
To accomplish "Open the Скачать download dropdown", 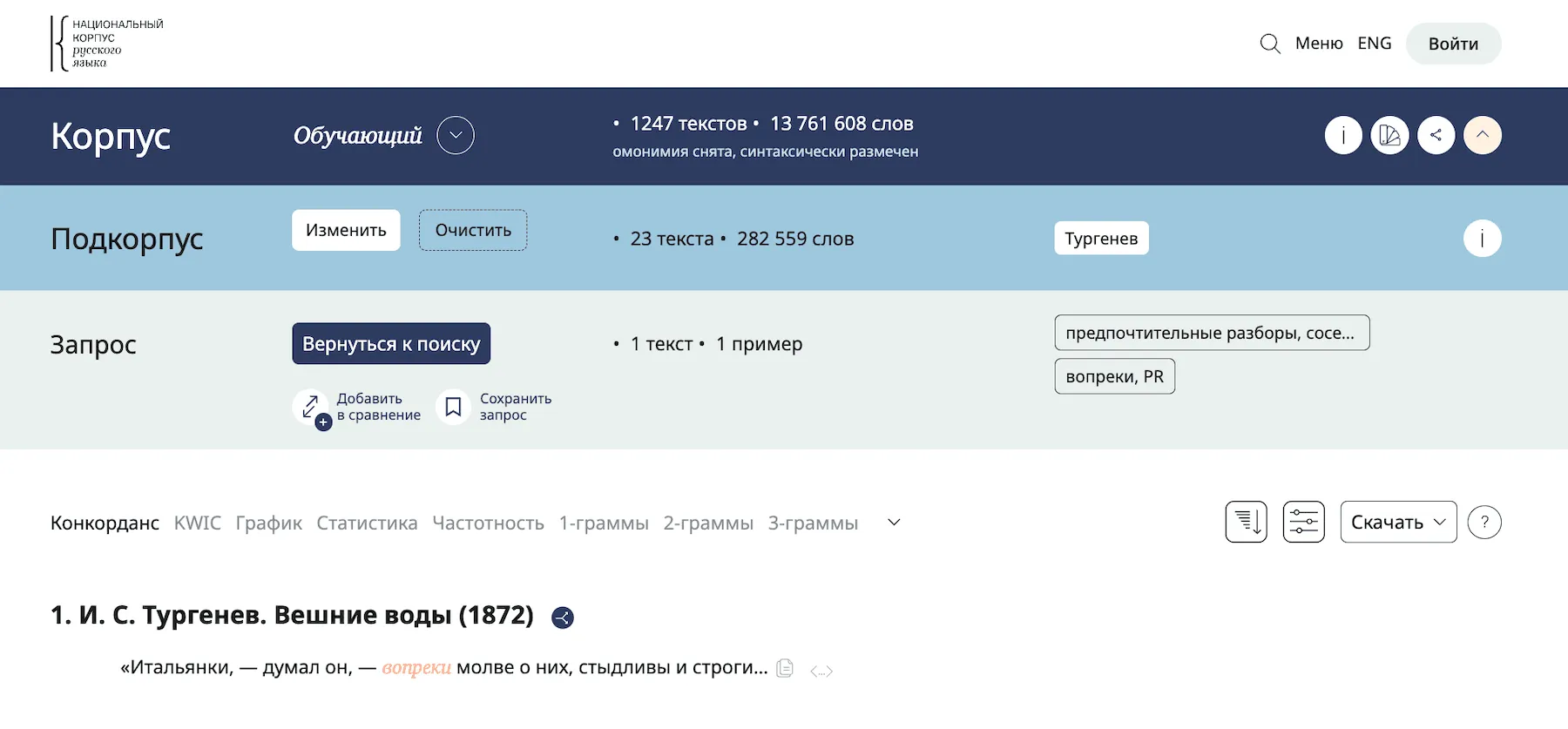I will click(1398, 522).
